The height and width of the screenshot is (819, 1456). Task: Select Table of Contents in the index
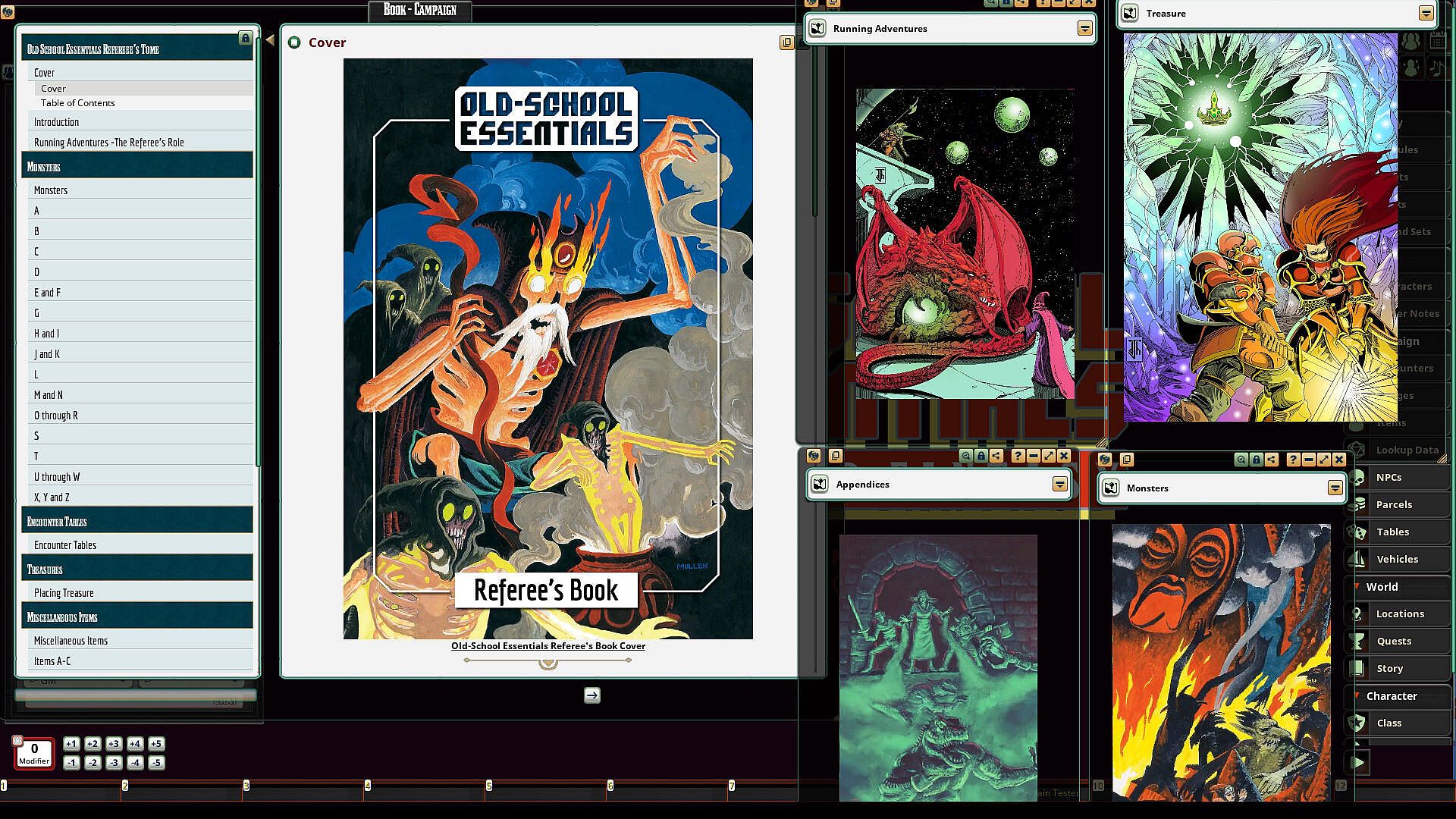pos(77,103)
